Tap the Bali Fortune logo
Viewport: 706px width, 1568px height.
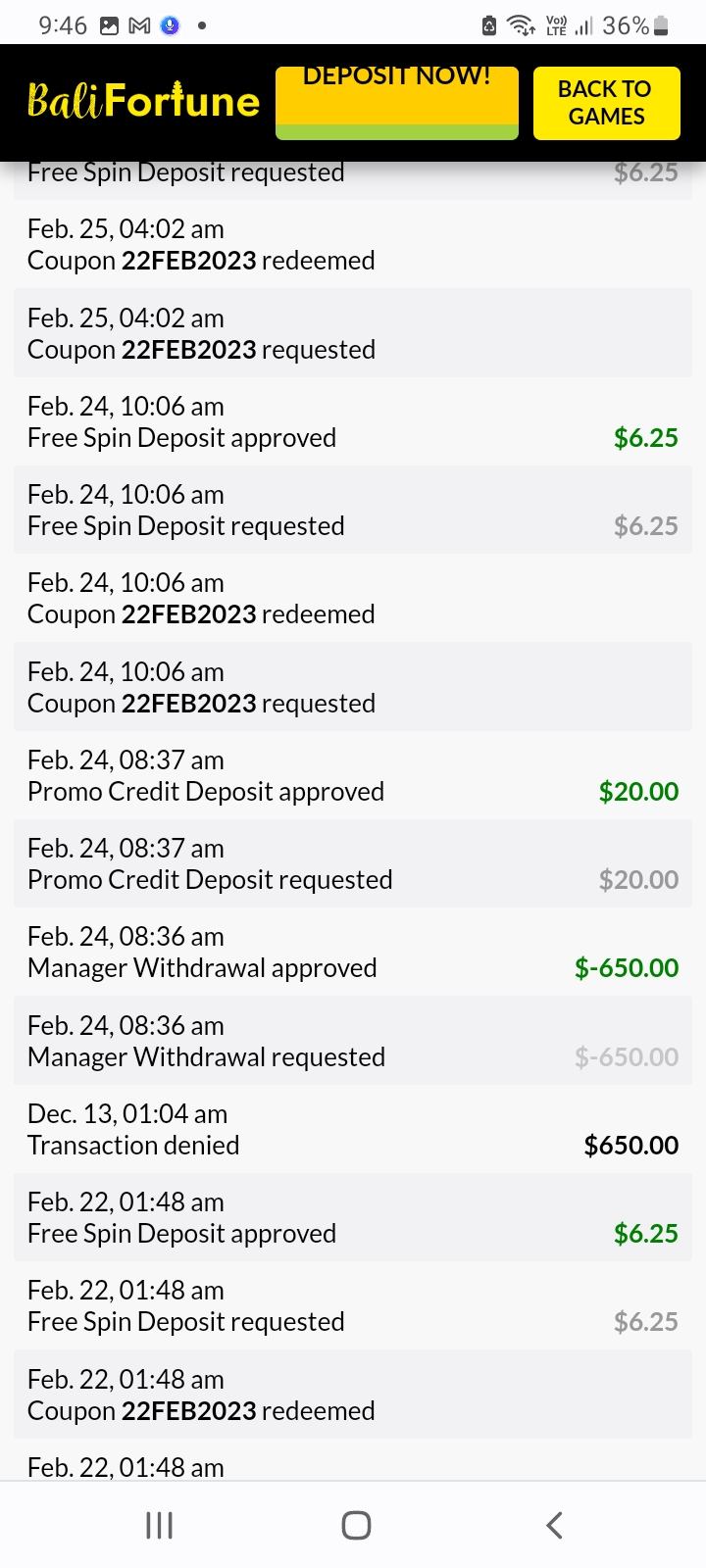[x=143, y=102]
